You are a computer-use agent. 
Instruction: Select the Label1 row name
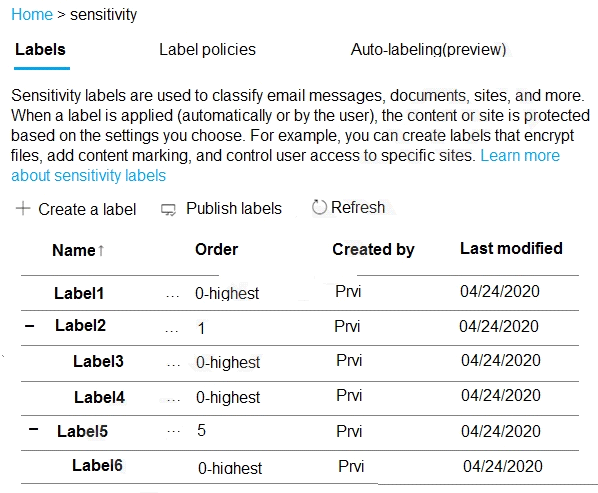click(x=79, y=293)
